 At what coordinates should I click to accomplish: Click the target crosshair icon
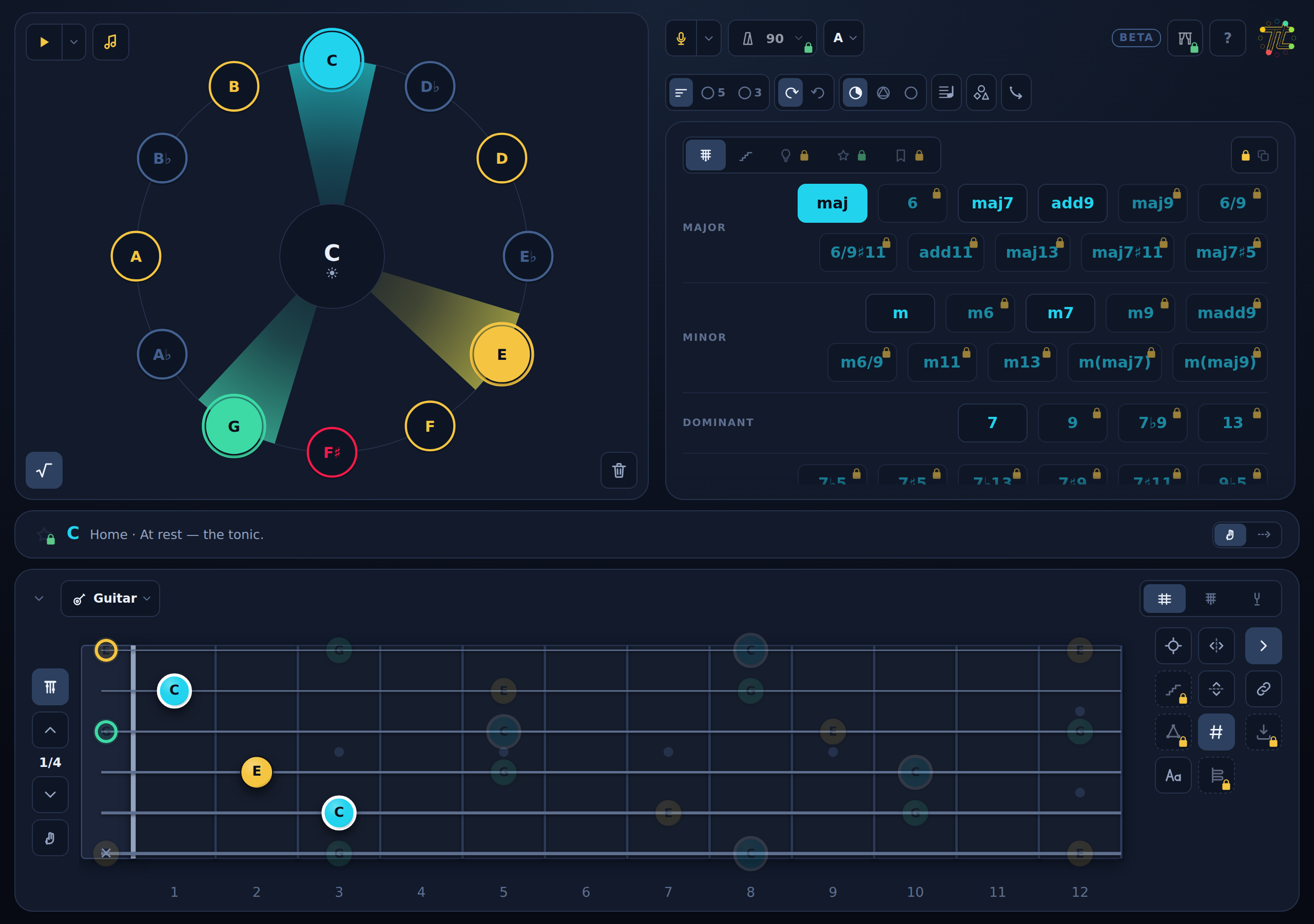(1173, 646)
